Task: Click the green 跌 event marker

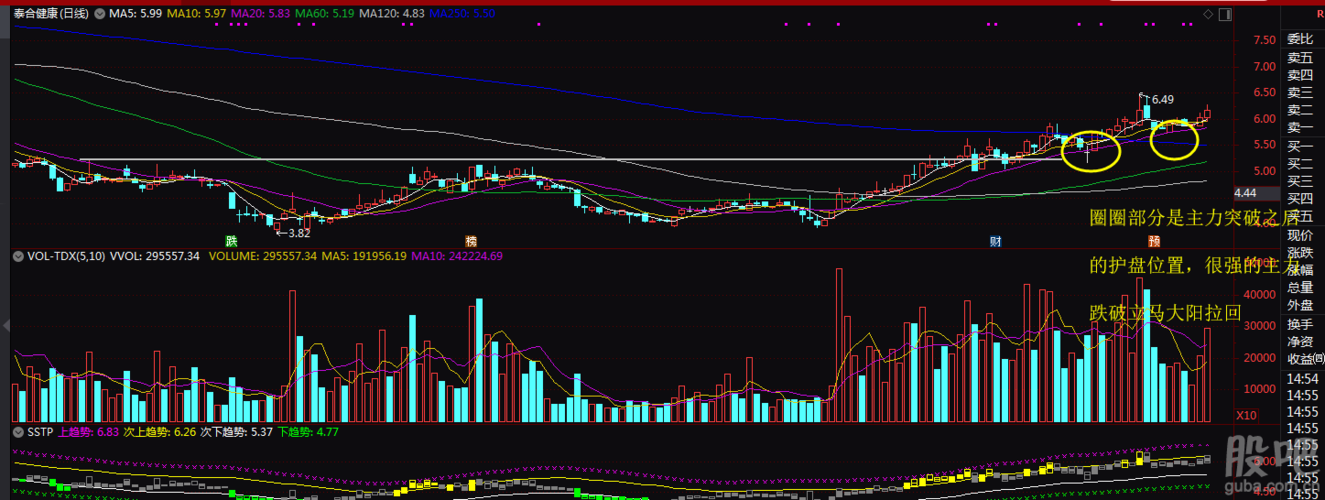Action: [232, 240]
